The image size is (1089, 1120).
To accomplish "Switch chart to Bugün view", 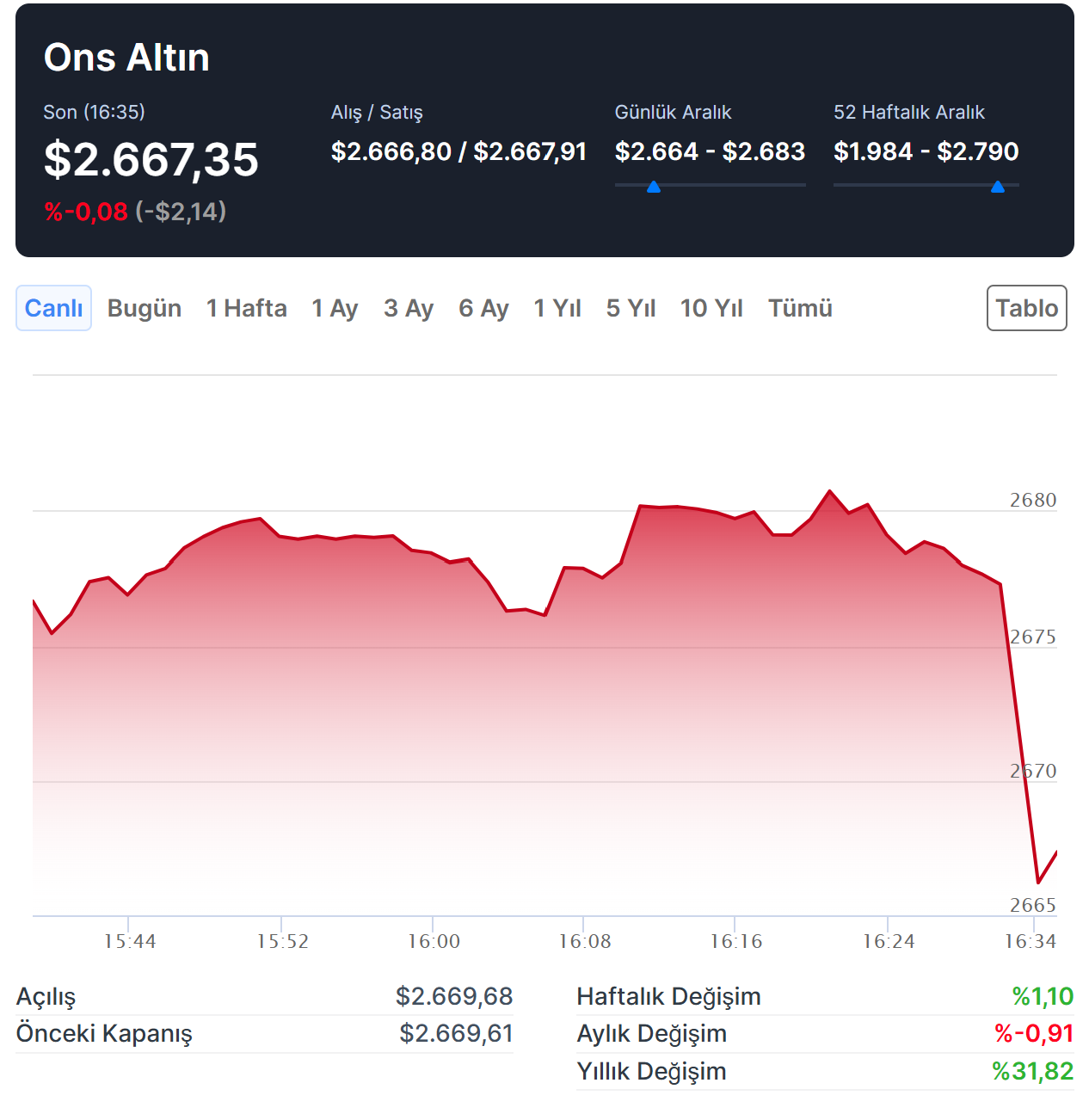I will [144, 308].
